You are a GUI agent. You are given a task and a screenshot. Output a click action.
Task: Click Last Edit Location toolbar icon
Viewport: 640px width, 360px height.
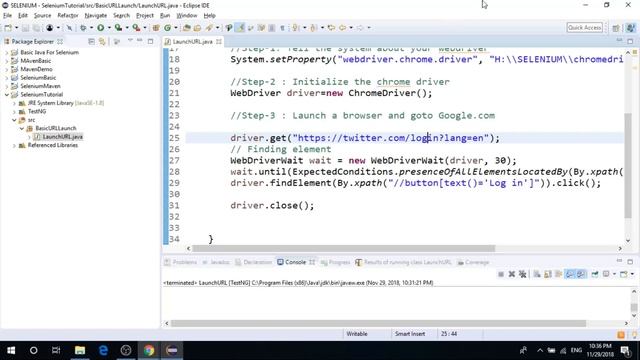click(x=331, y=28)
